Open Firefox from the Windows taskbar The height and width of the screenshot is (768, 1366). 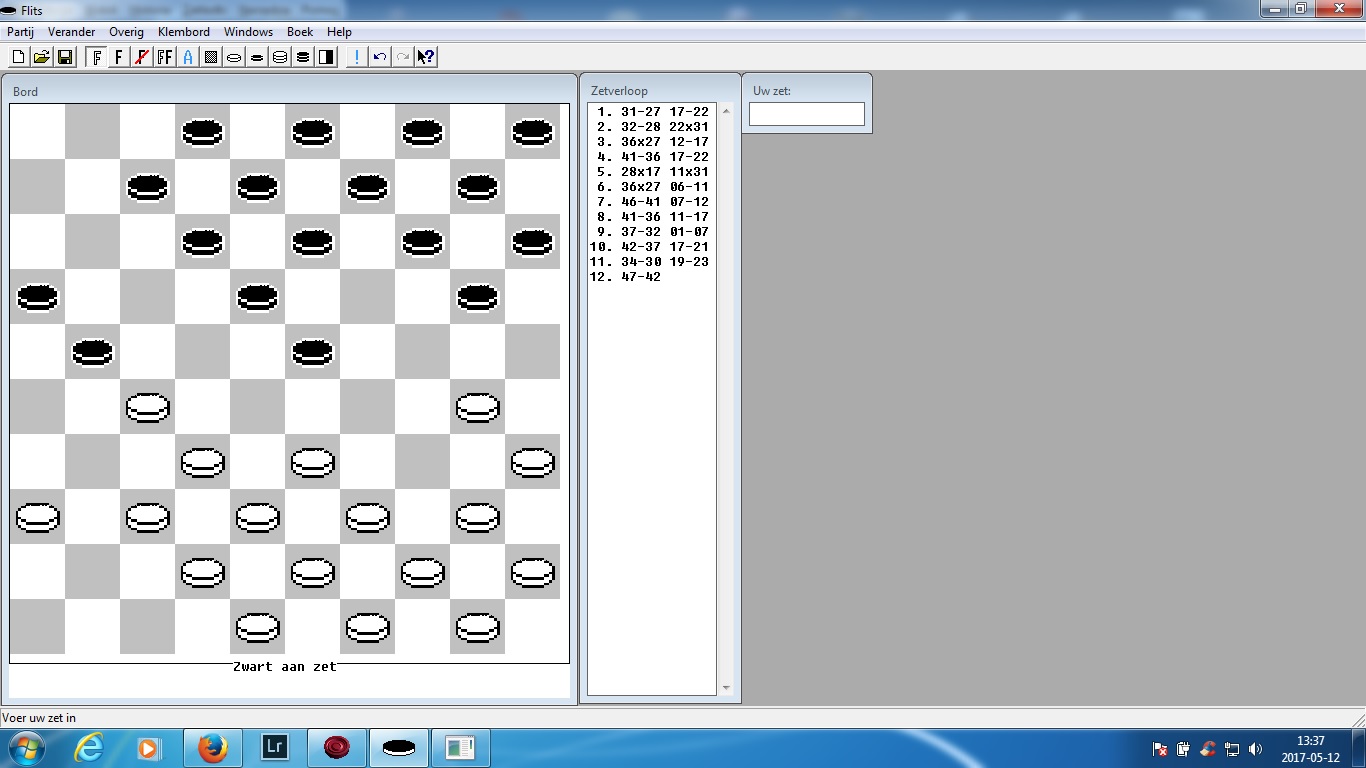212,747
